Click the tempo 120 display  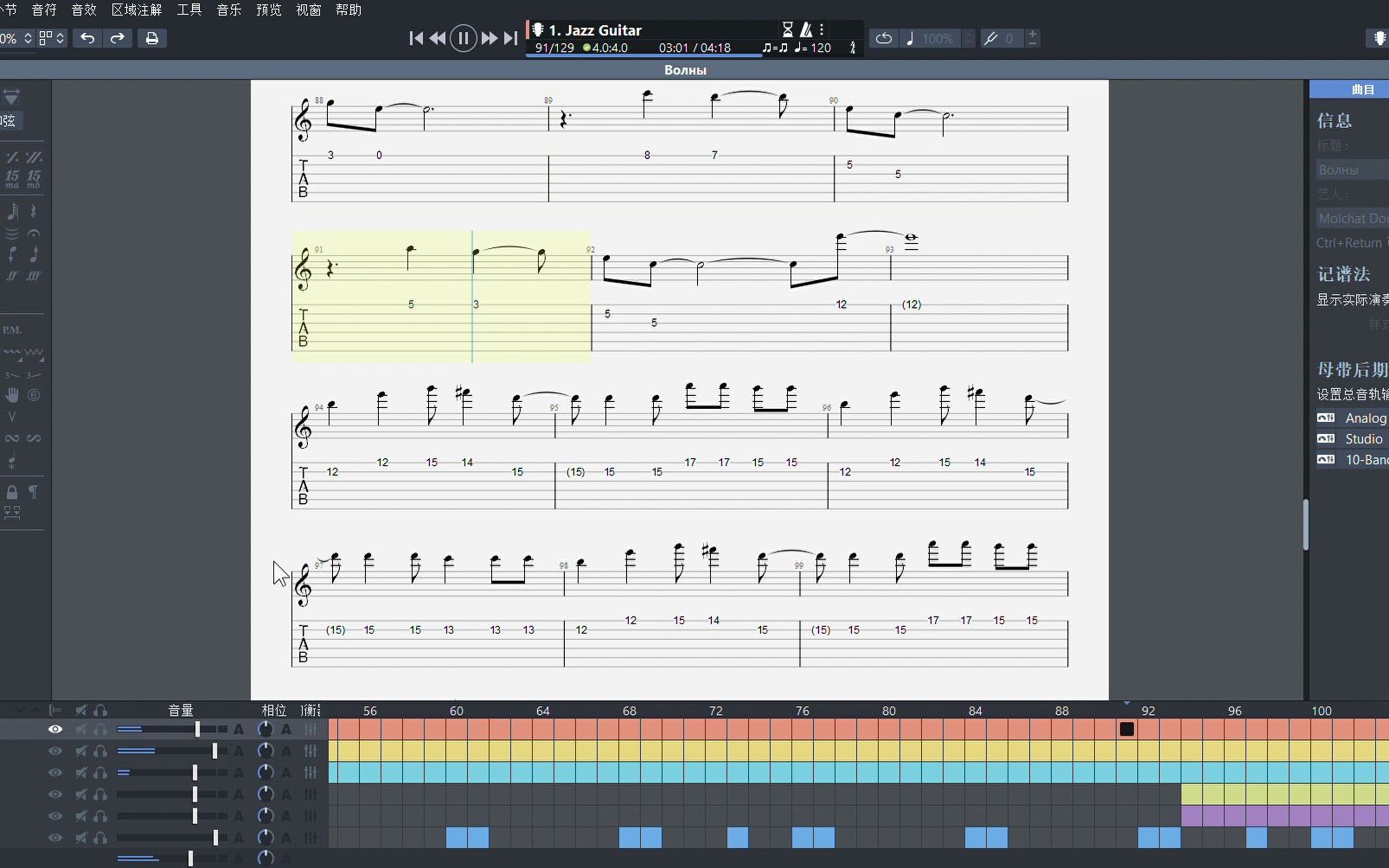(813, 48)
